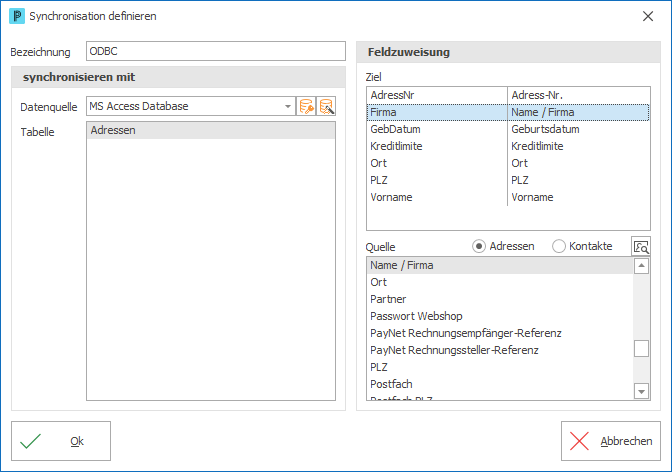Select the Vorname row in Ziel
The image size is (672, 472).
[x=508, y=197]
